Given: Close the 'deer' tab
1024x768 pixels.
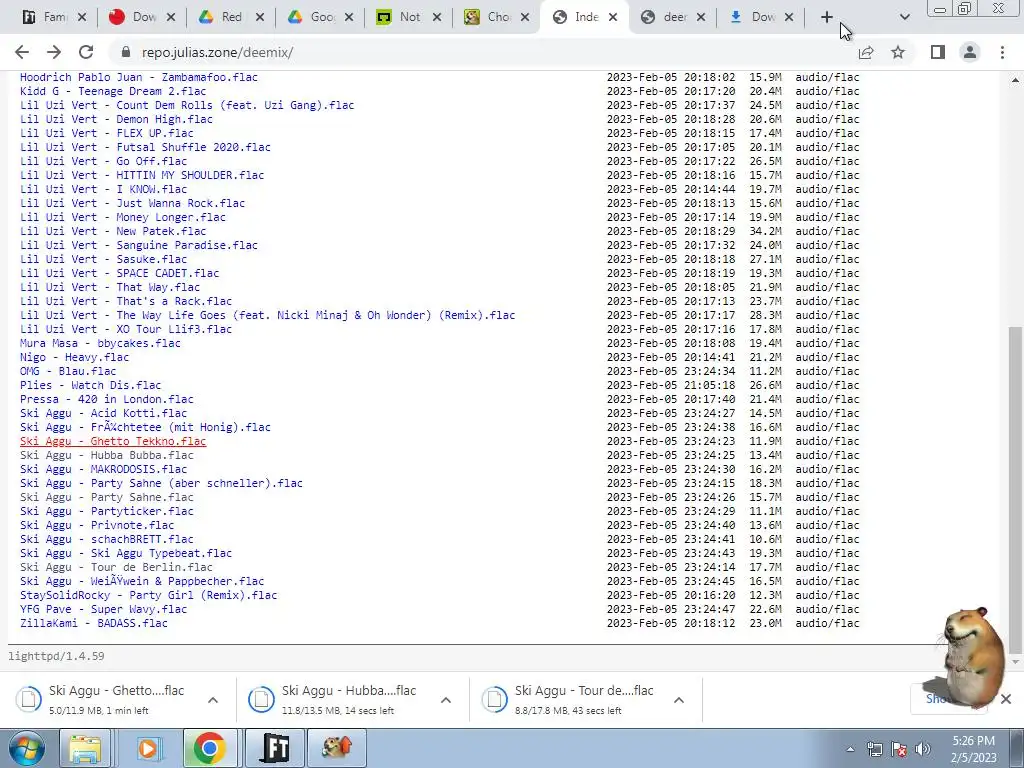Looking at the screenshot, I should pos(701,18).
